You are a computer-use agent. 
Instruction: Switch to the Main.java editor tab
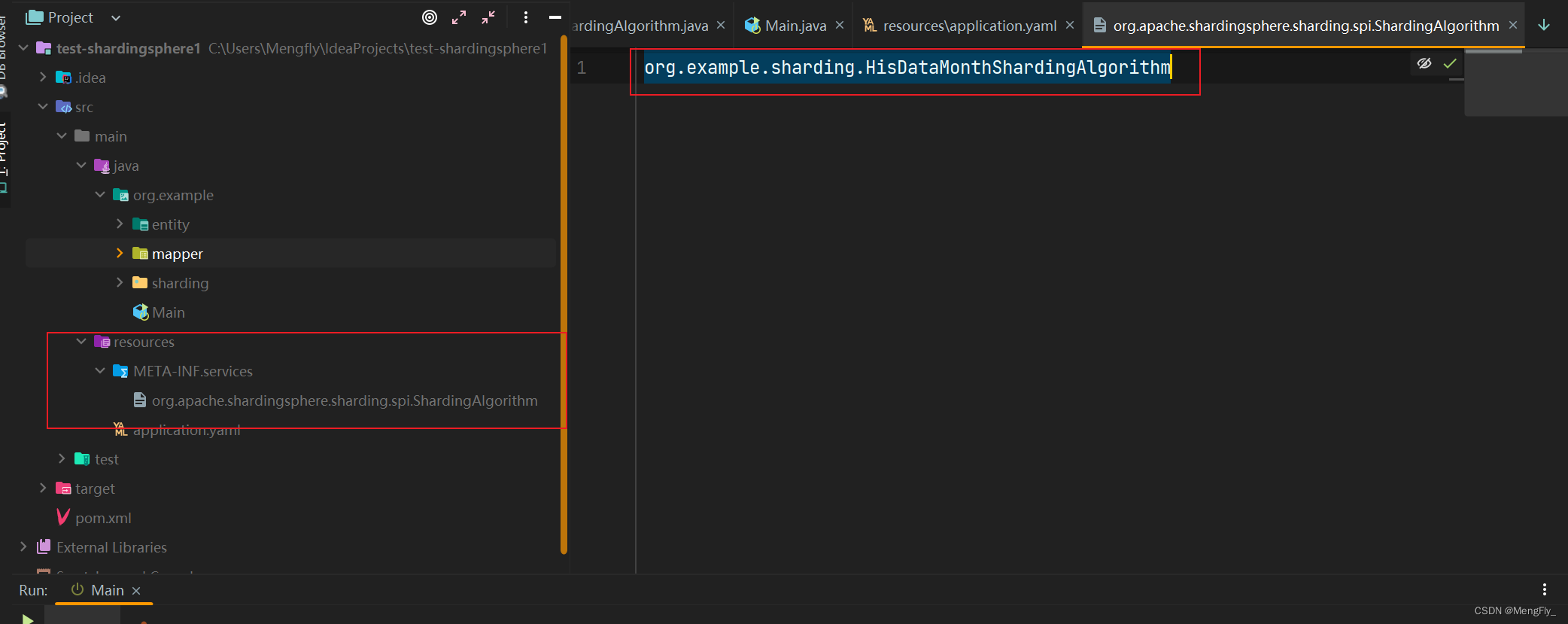[x=795, y=26]
